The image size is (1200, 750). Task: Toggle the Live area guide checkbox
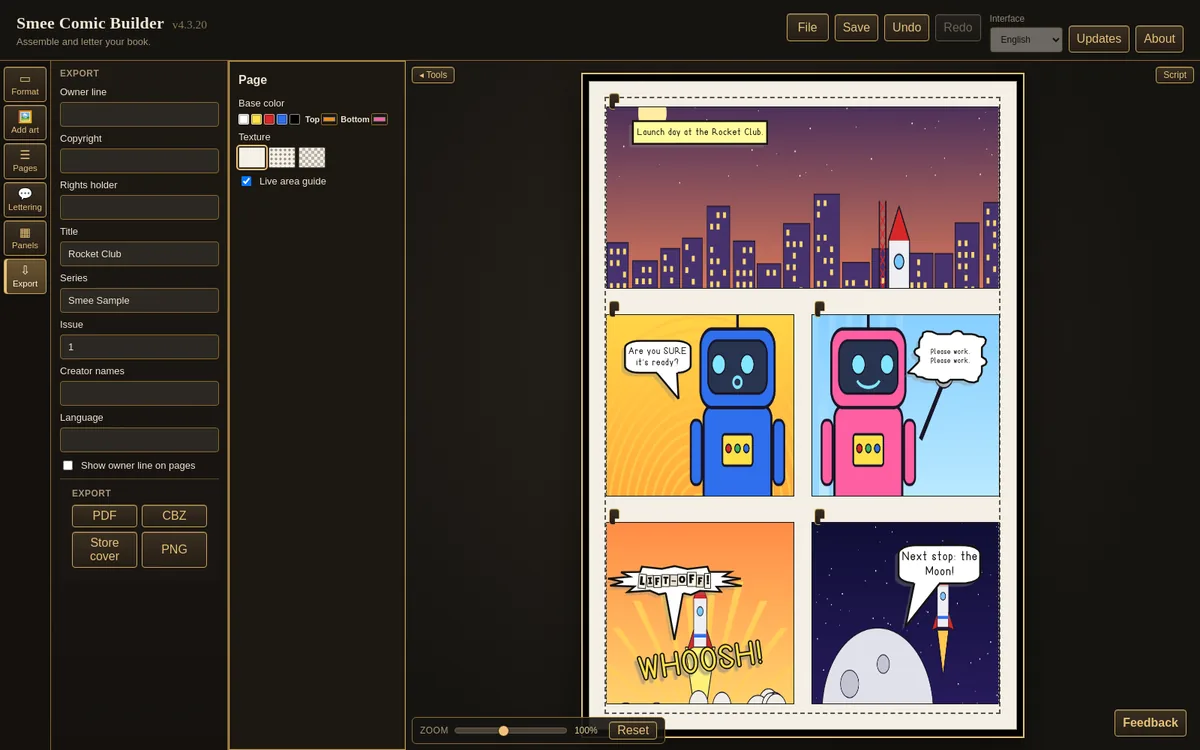coord(247,181)
